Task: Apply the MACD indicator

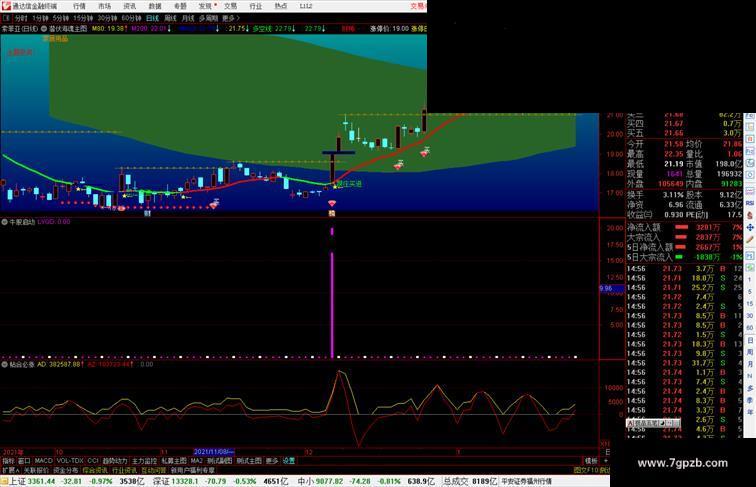Action: click(x=43, y=461)
